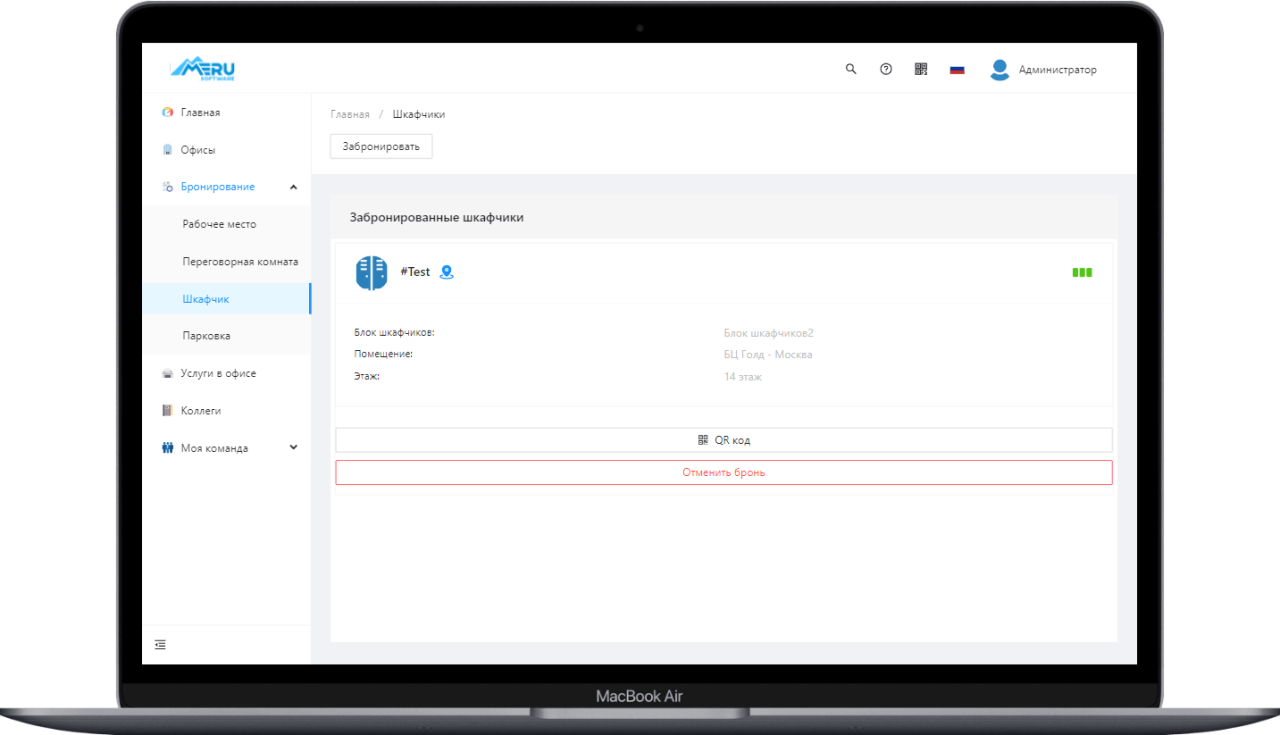Open the help question mark icon
This screenshot has width=1280, height=735.
point(886,69)
